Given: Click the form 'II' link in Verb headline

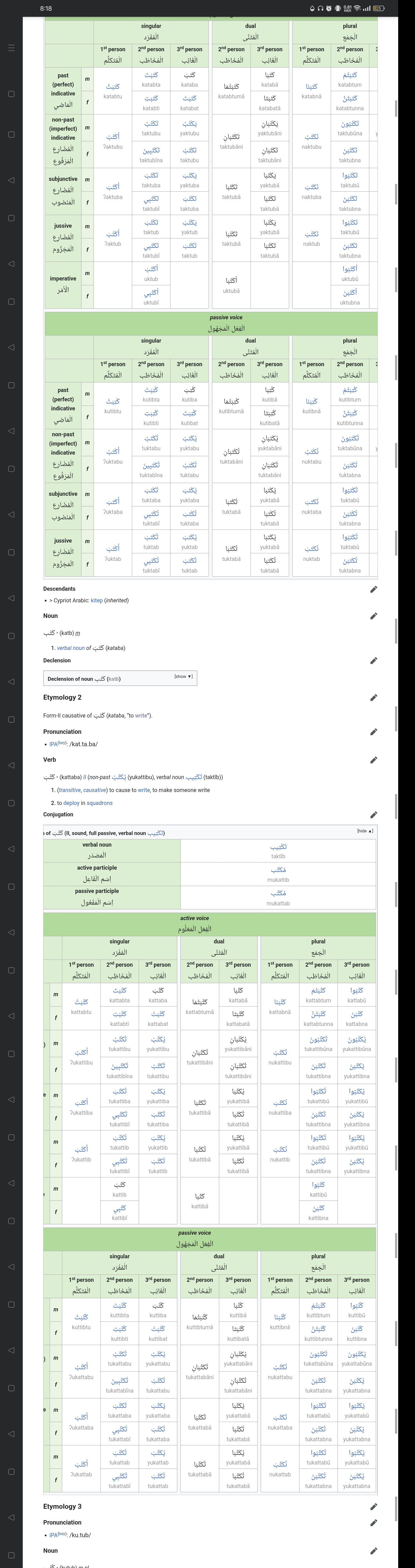Looking at the screenshot, I should point(85,777).
